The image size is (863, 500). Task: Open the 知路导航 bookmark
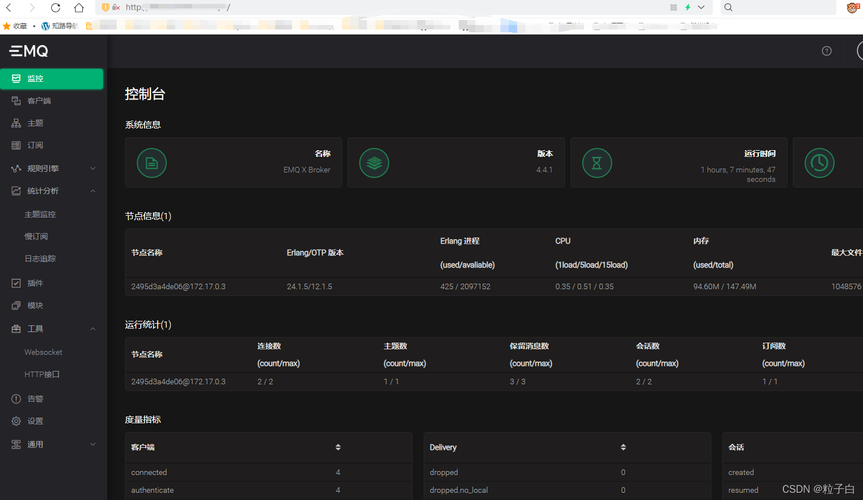(x=60, y=26)
